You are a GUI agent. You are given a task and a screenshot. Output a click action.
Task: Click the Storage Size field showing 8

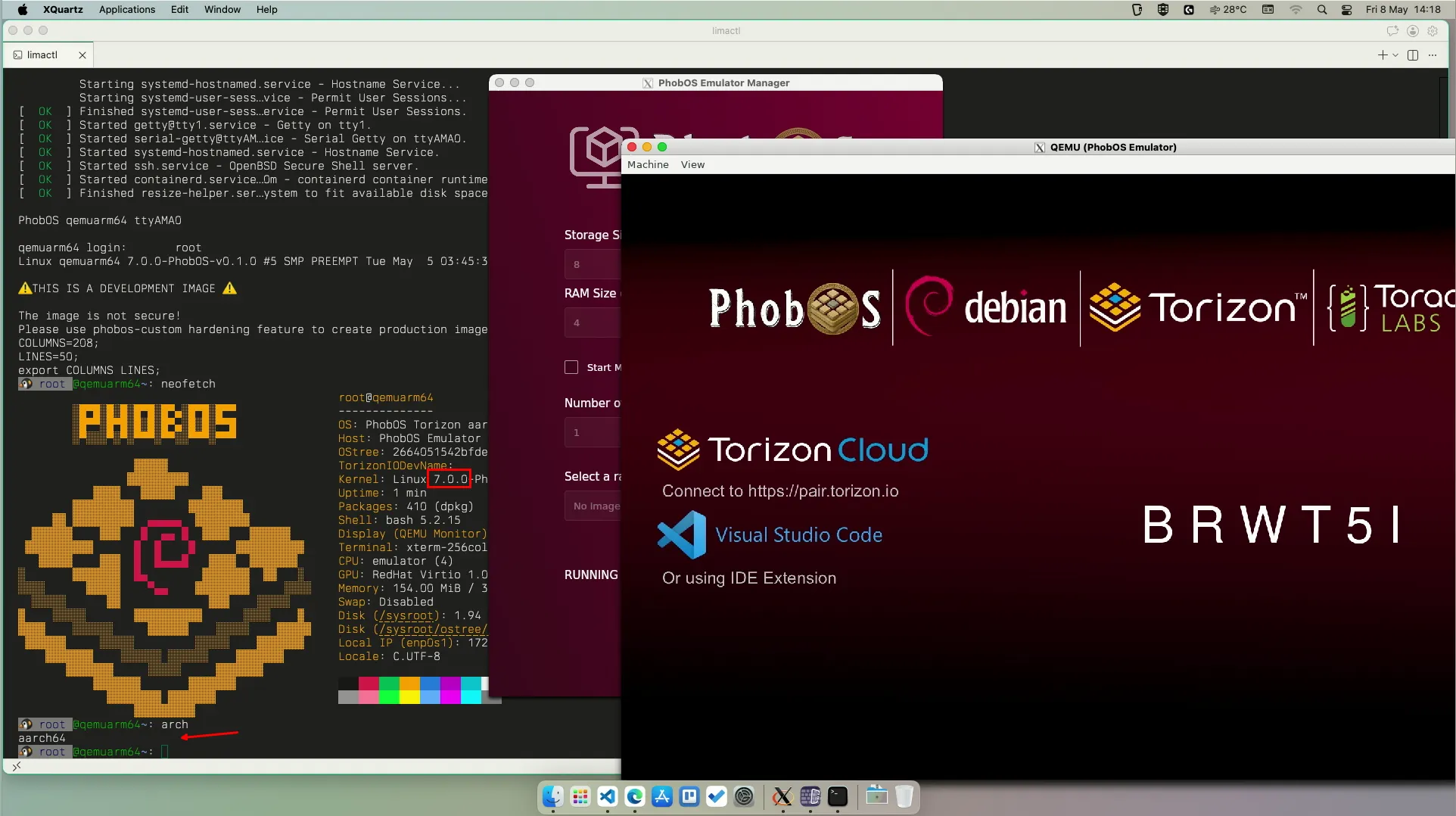click(593, 264)
